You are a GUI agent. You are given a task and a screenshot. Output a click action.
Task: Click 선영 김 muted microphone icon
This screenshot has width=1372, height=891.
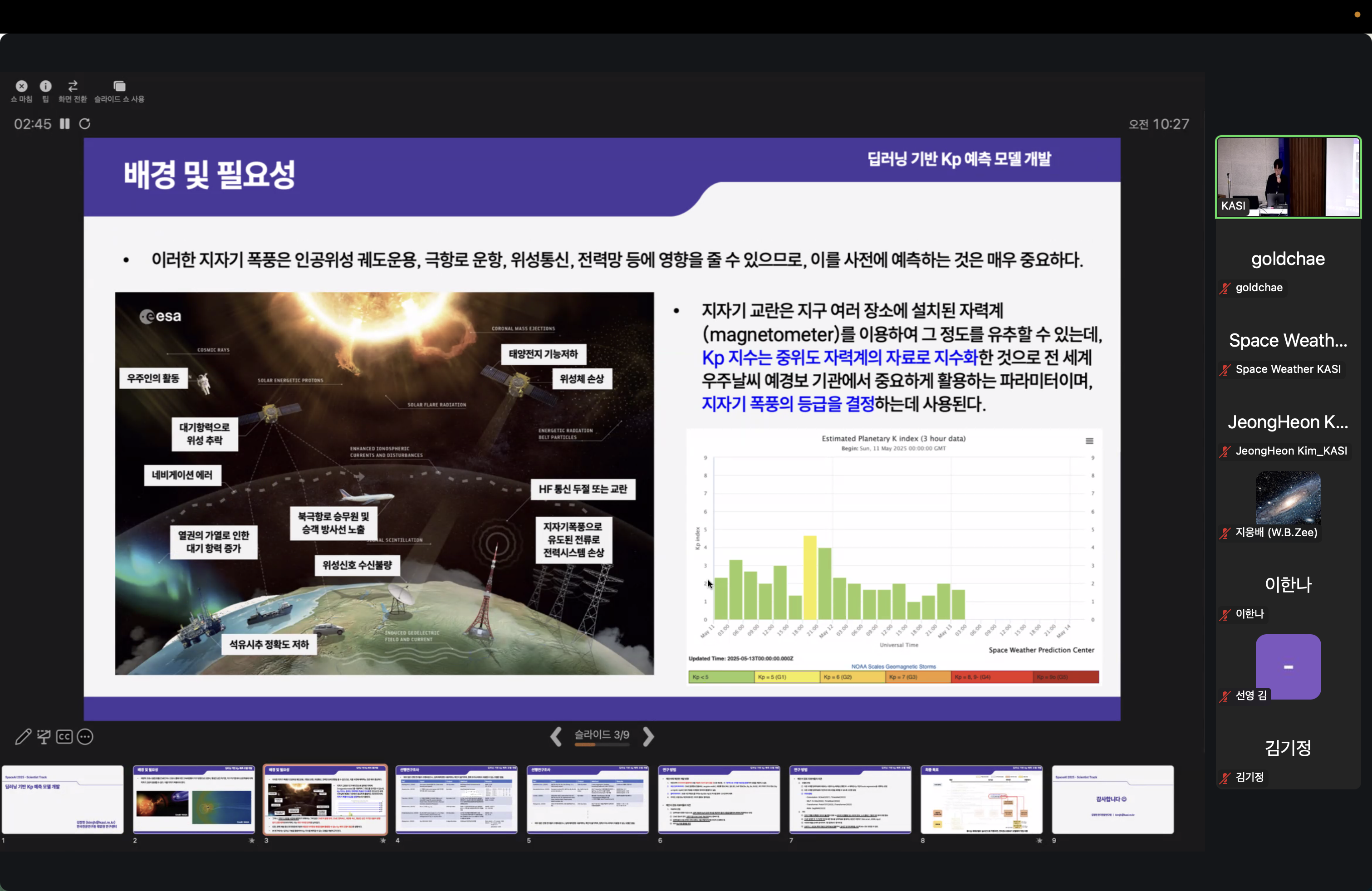tap(1225, 696)
